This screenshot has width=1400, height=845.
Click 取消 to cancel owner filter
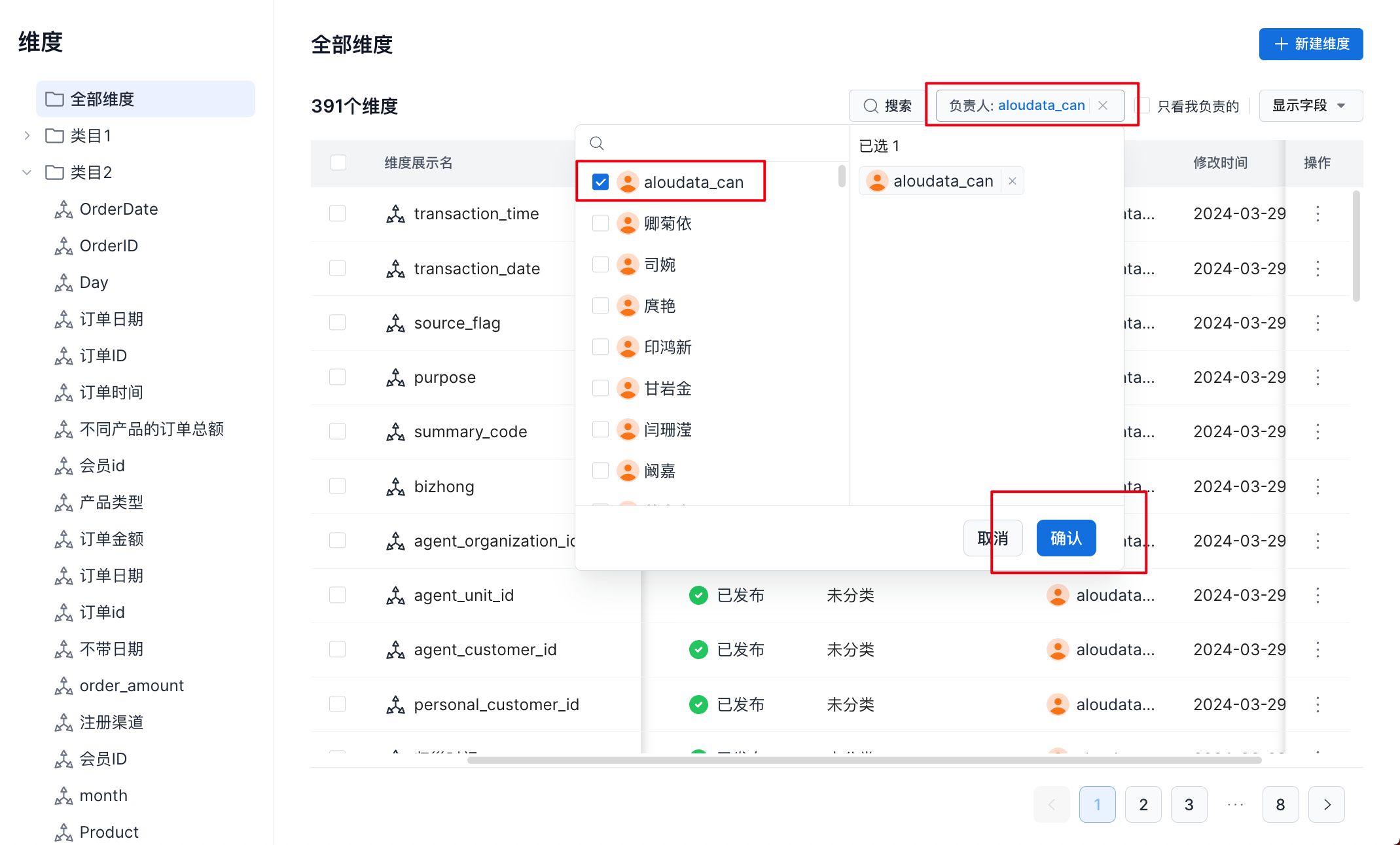point(993,538)
